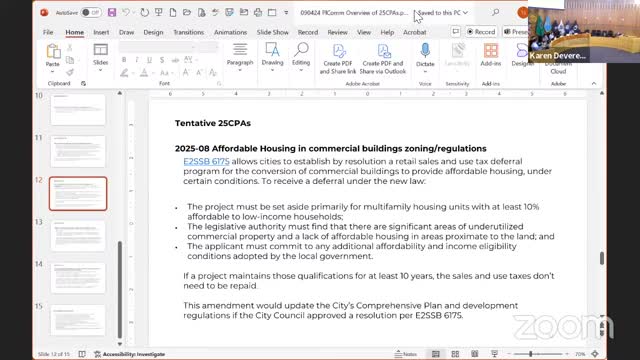Click the text highlight color swatch
Screen dimensions: 640x360
[x=124, y=73]
